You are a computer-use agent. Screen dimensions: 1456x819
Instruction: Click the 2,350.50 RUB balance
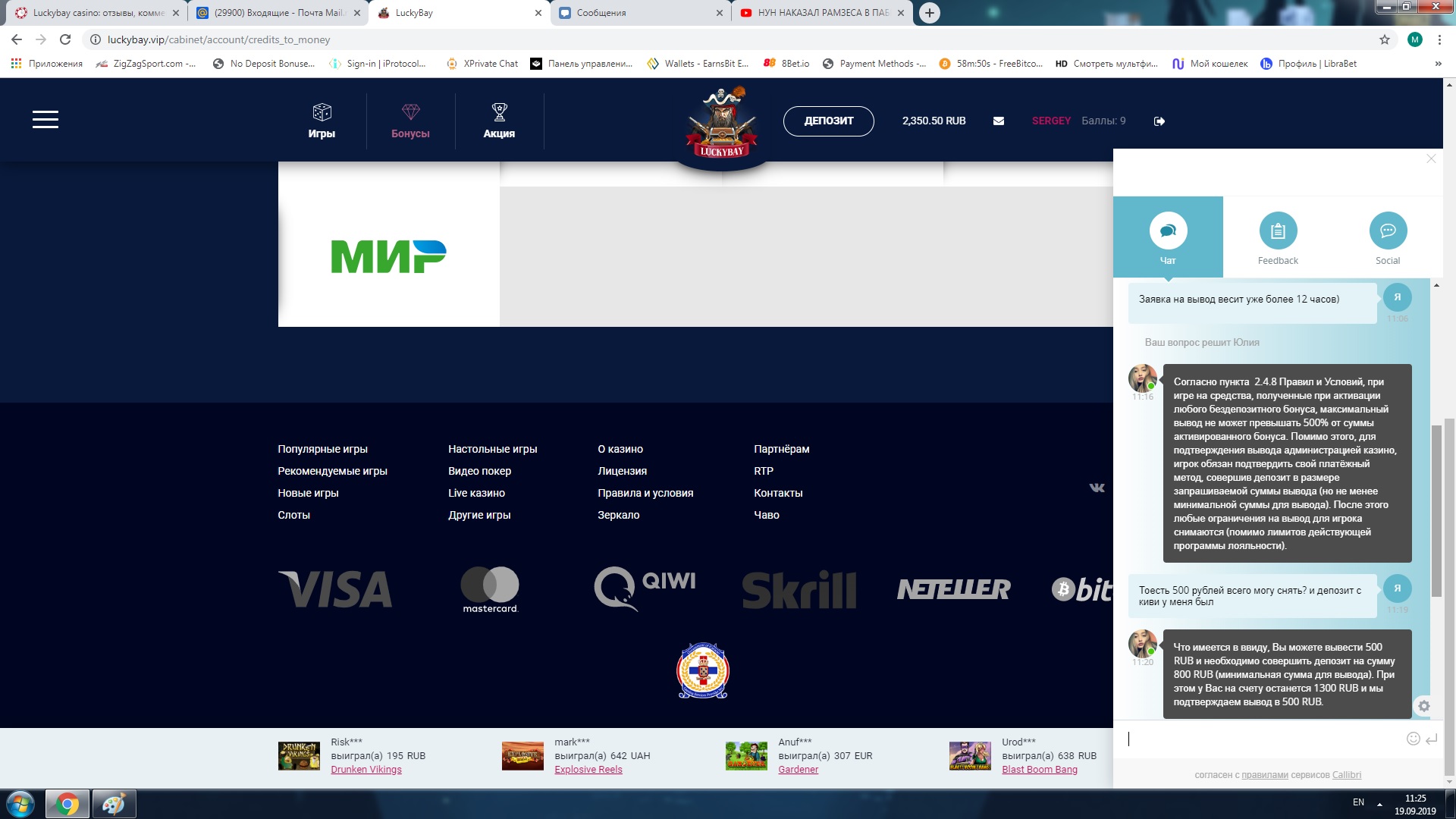coord(934,121)
